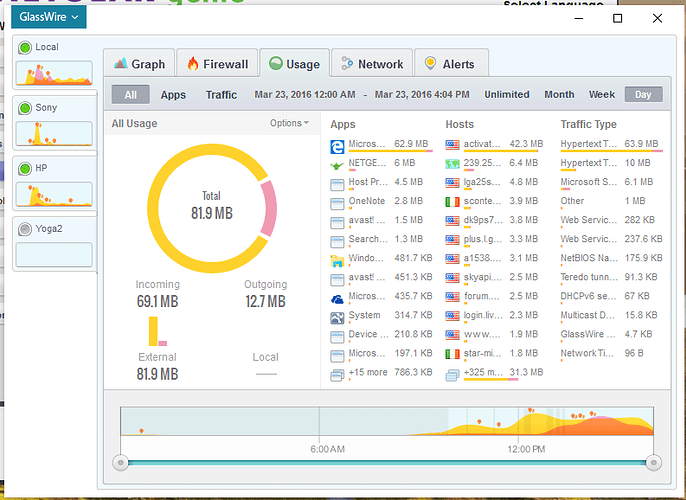Switch time range to Week
Image resolution: width=686 pixels, height=500 pixels.
pyautogui.click(x=602, y=95)
